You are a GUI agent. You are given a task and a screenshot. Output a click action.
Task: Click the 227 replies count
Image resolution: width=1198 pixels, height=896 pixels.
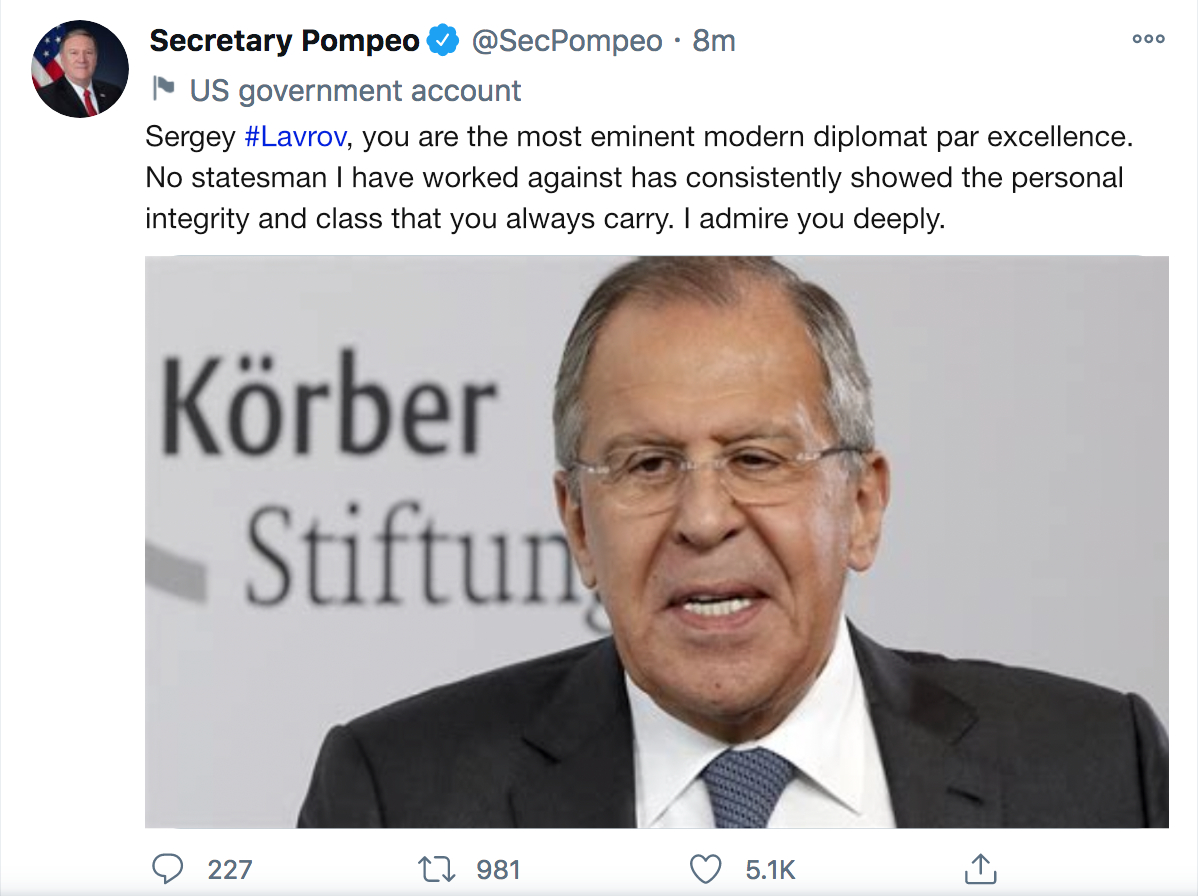tap(230, 870)
